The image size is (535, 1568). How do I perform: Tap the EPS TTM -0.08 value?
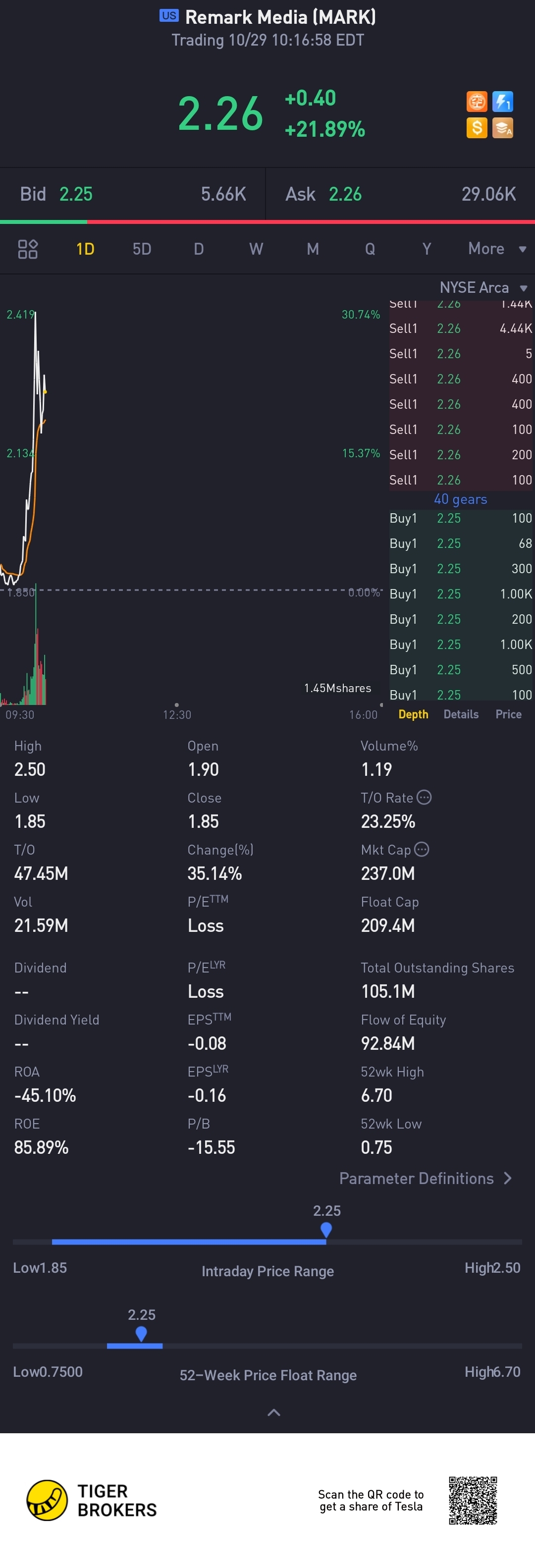[207, 1043]
